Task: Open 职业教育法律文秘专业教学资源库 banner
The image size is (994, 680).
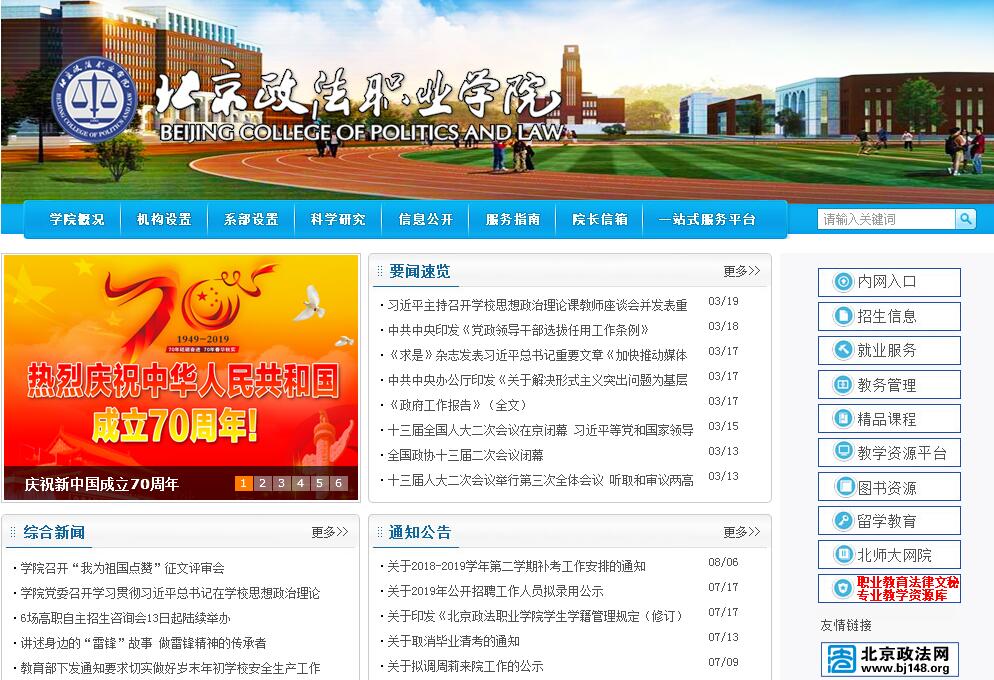Action: [x=889, y=589]
